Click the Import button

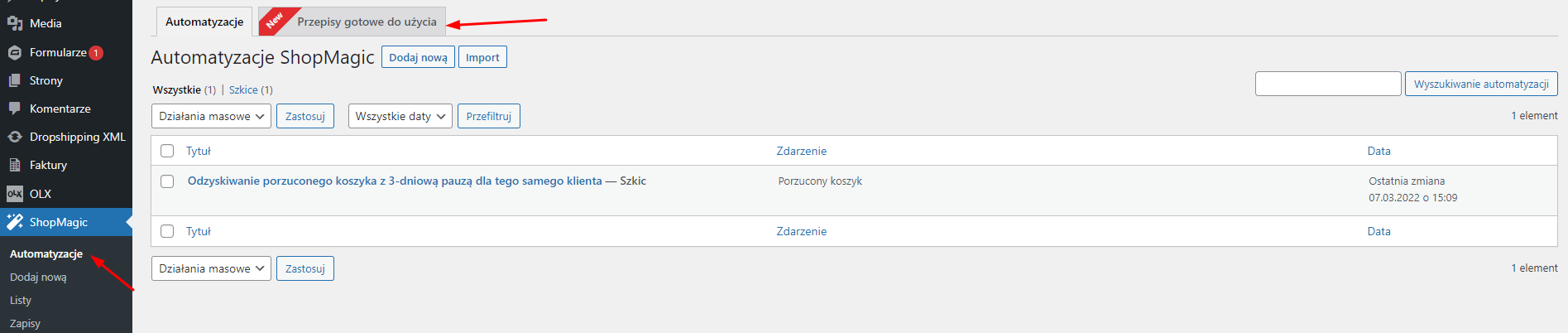coord(482,57)
